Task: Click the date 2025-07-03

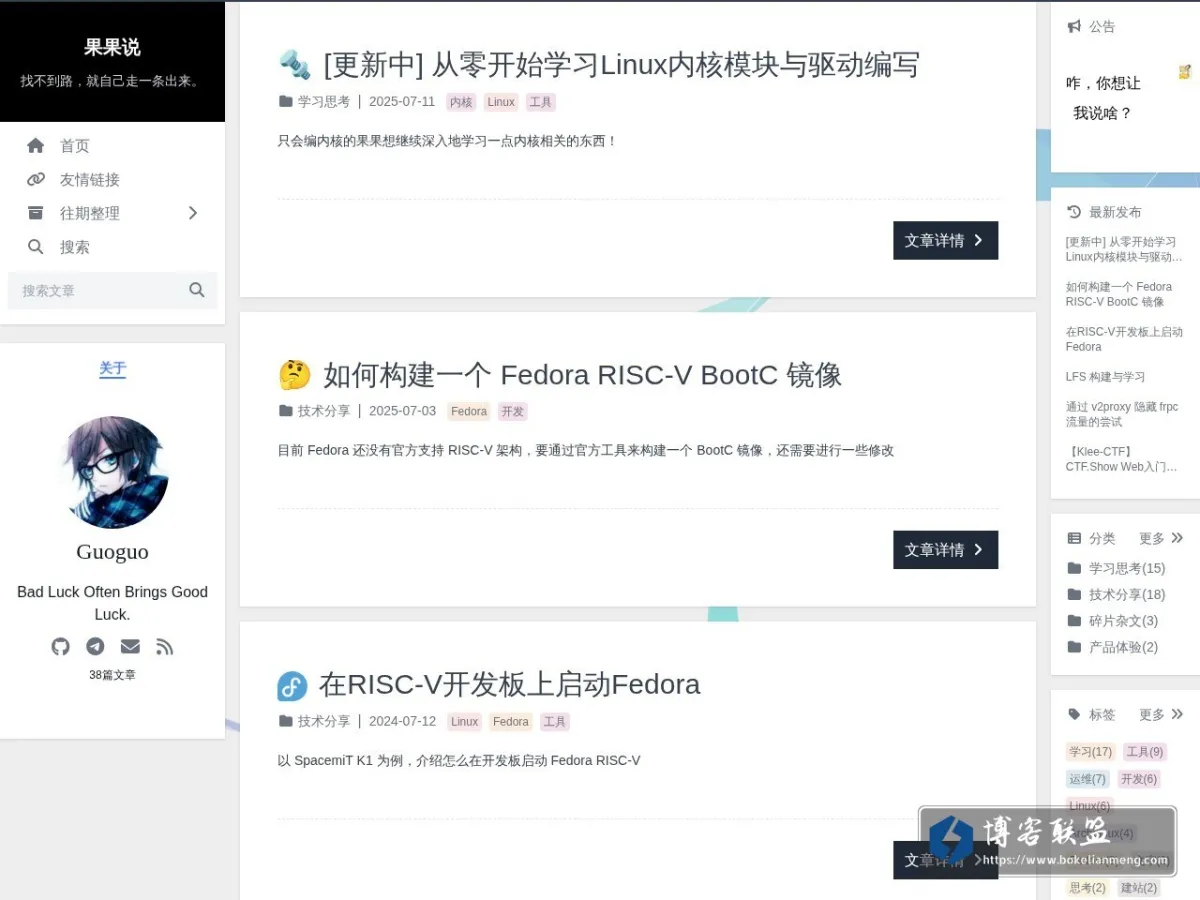Action: (402, 411)
